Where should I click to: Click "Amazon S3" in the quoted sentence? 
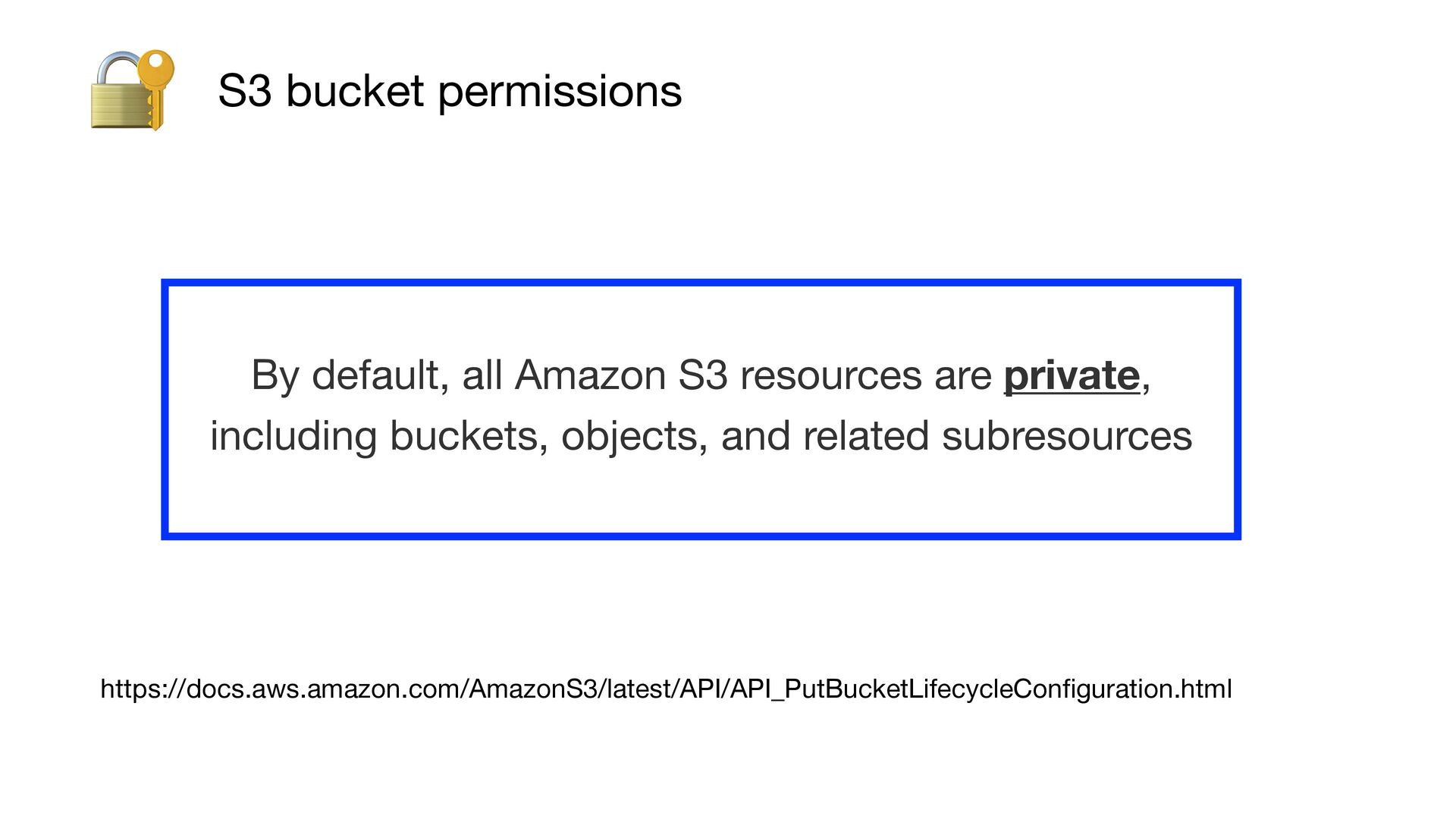(x=621, y=375)
